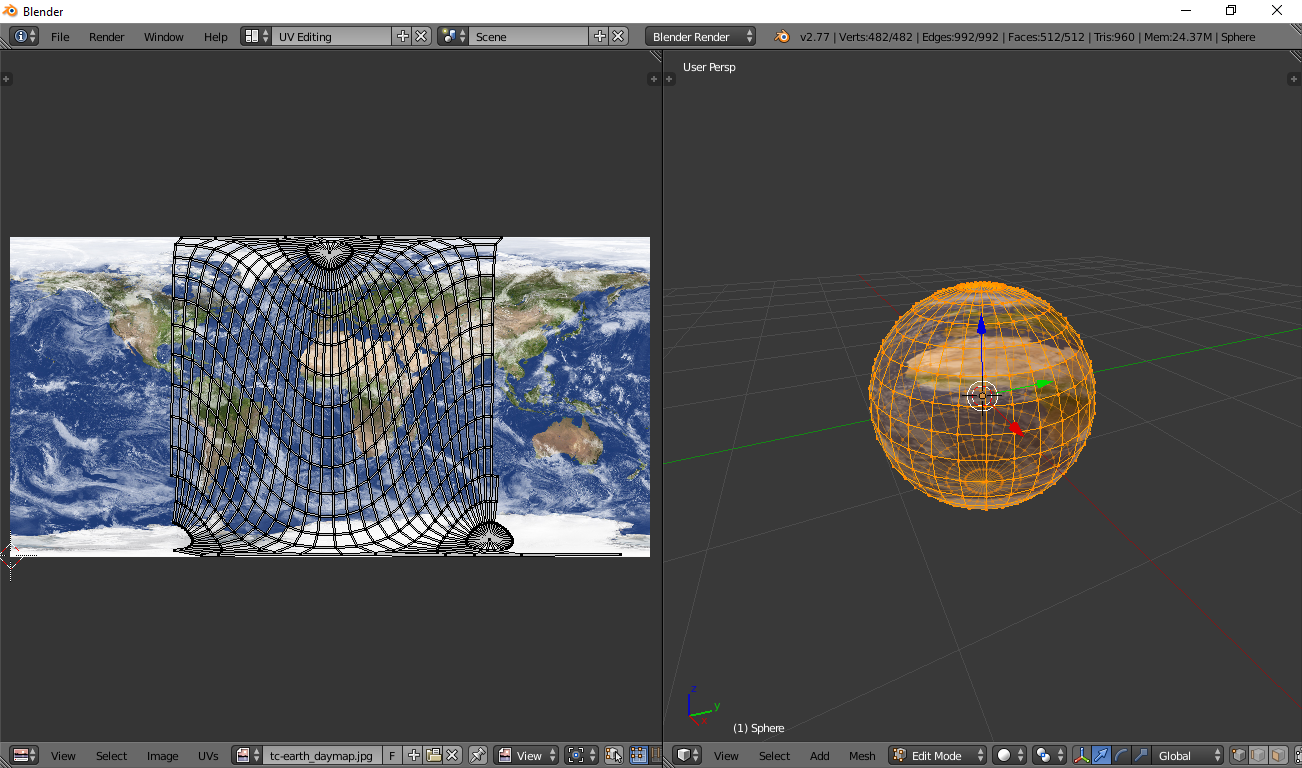Click the Mesh menu button
This screenshot has height=768, width=1302.
click(x=862, y=756)
